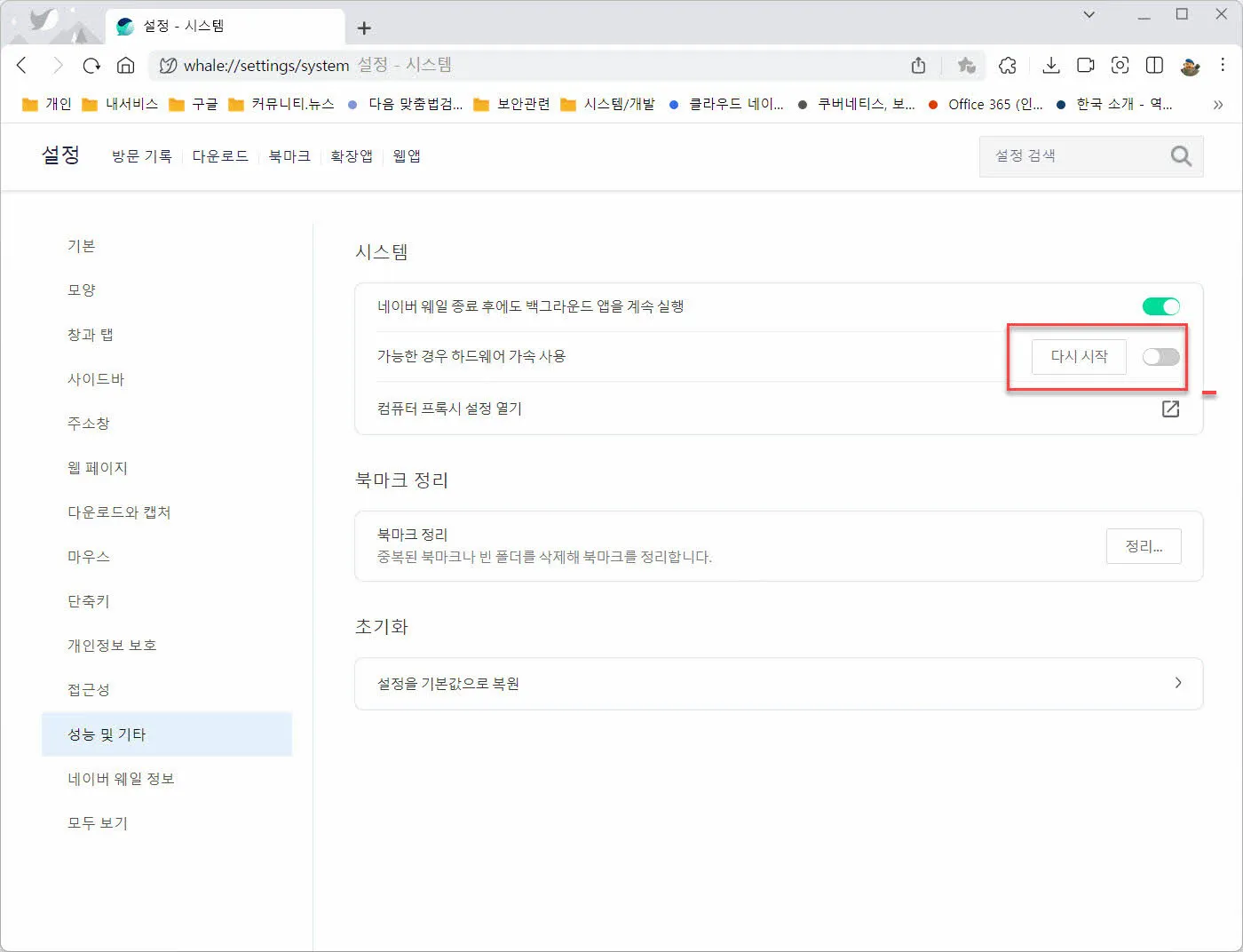Click the 정리... bookmark cleanup button
This screenshot has height=952, width=1243.
(1144, 546)
